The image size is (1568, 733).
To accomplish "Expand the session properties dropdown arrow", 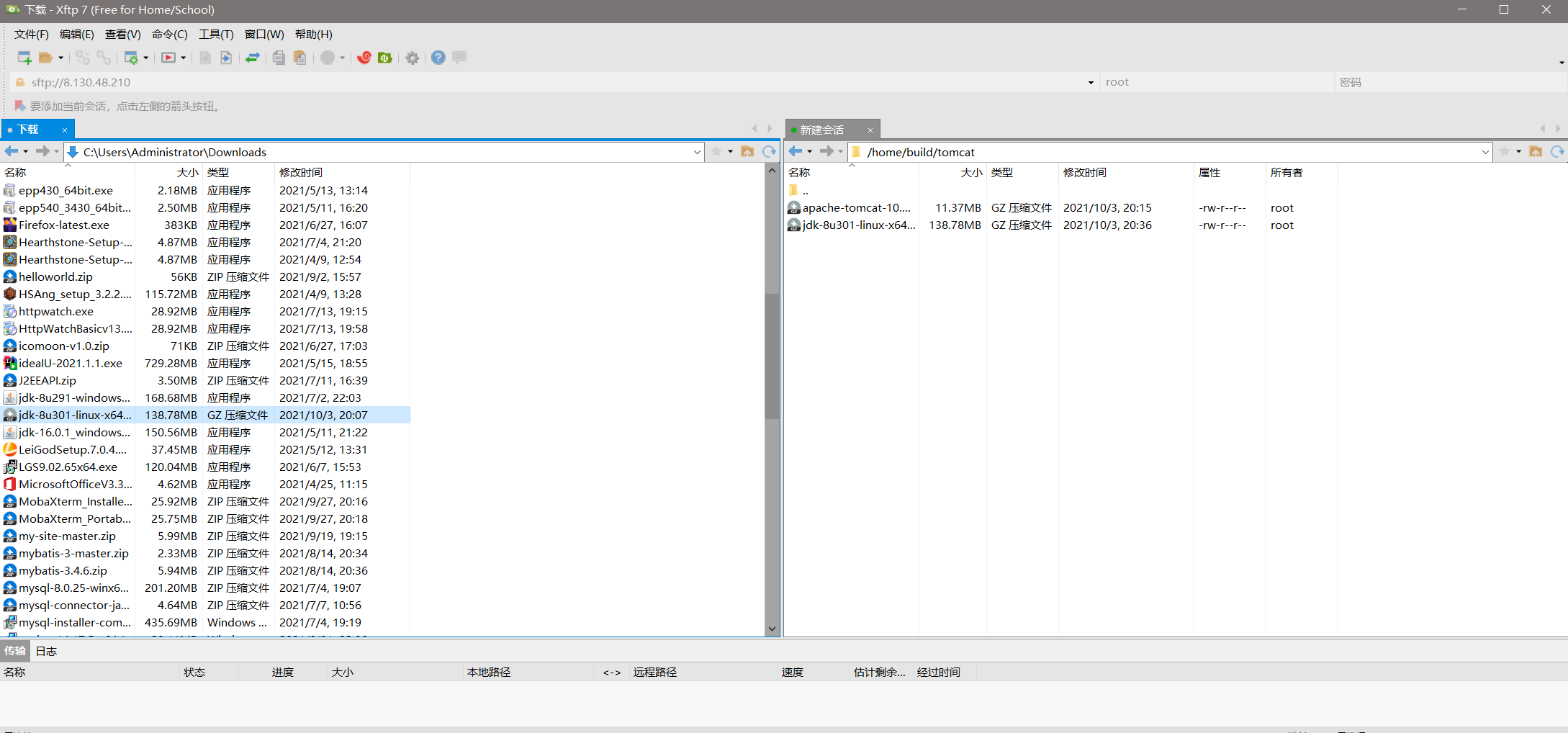I will point(145,58).
